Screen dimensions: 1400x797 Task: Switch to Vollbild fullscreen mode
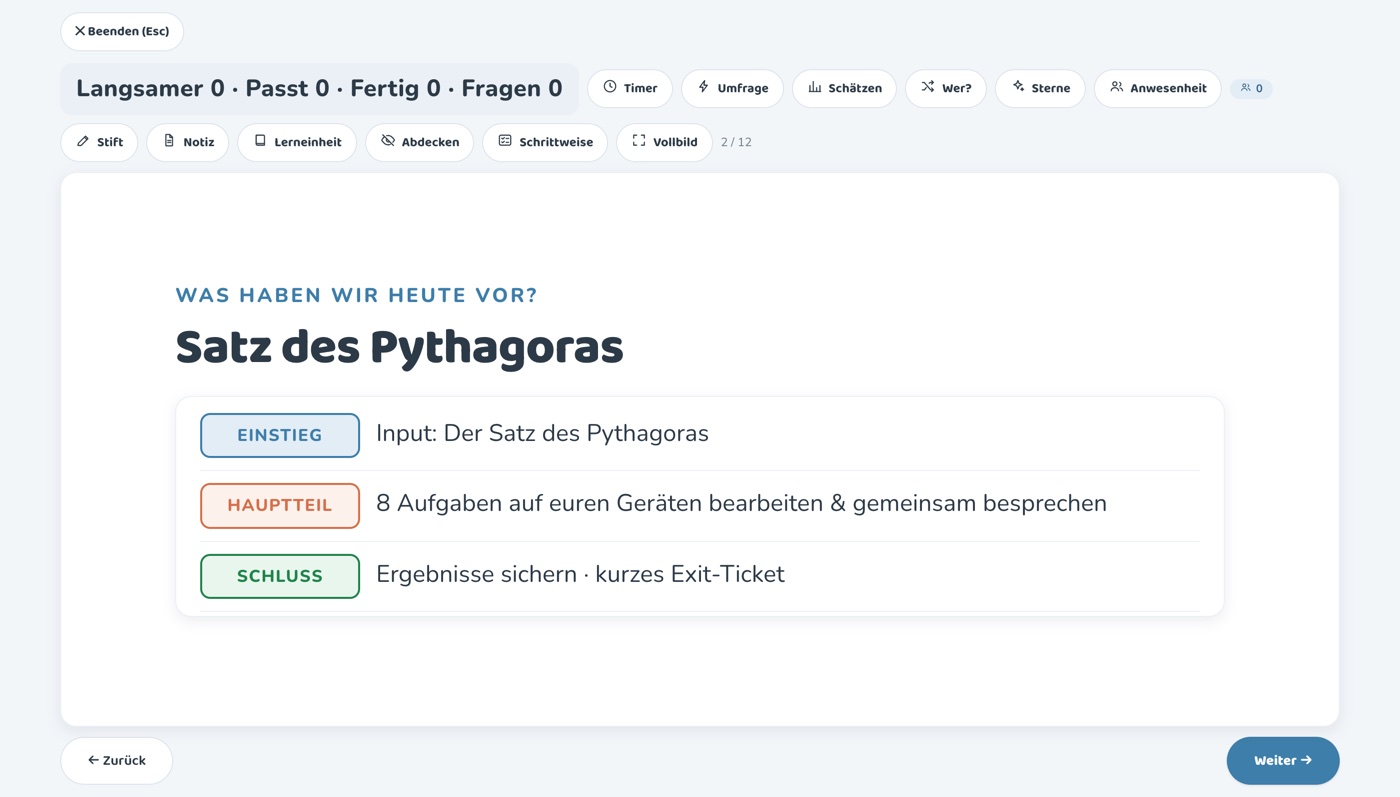click(x=665, y=142)
